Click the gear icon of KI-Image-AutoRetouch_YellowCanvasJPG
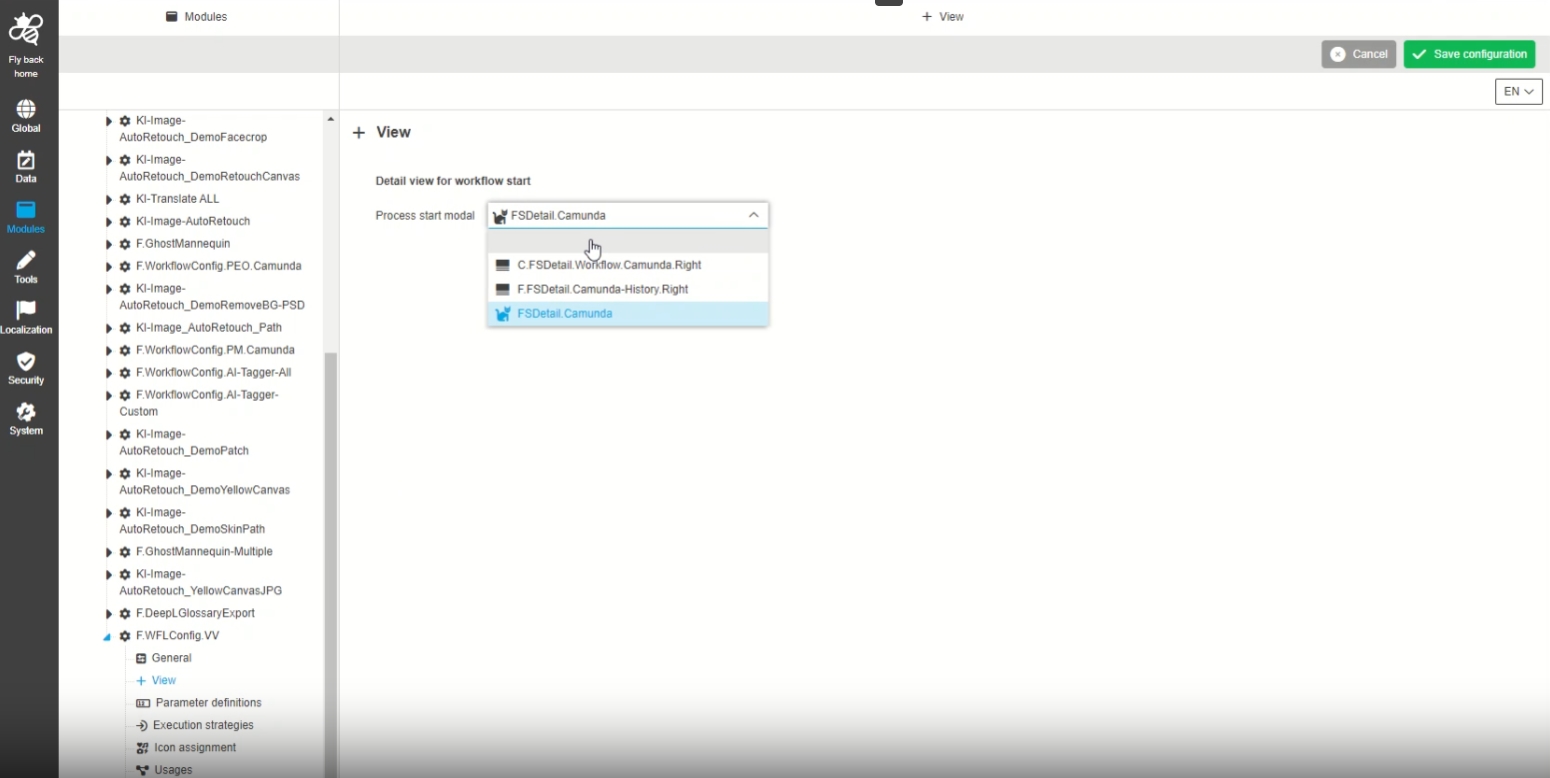 coord(125,575)
